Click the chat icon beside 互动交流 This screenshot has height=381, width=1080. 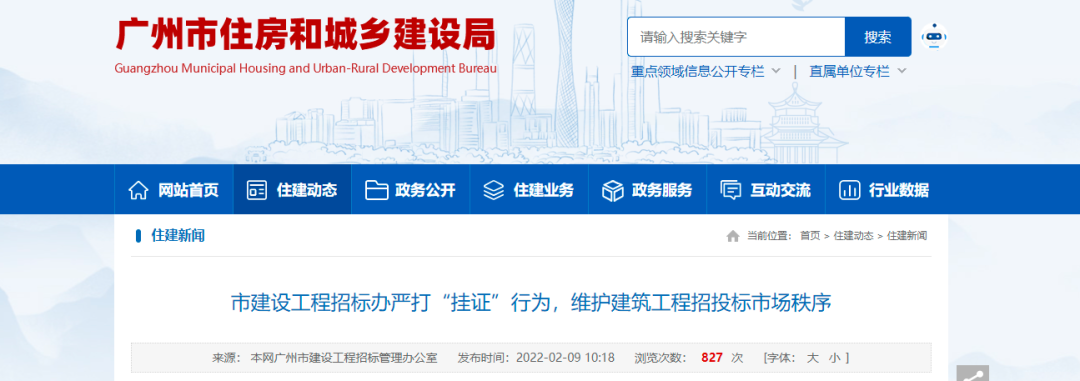coord(731,190)
